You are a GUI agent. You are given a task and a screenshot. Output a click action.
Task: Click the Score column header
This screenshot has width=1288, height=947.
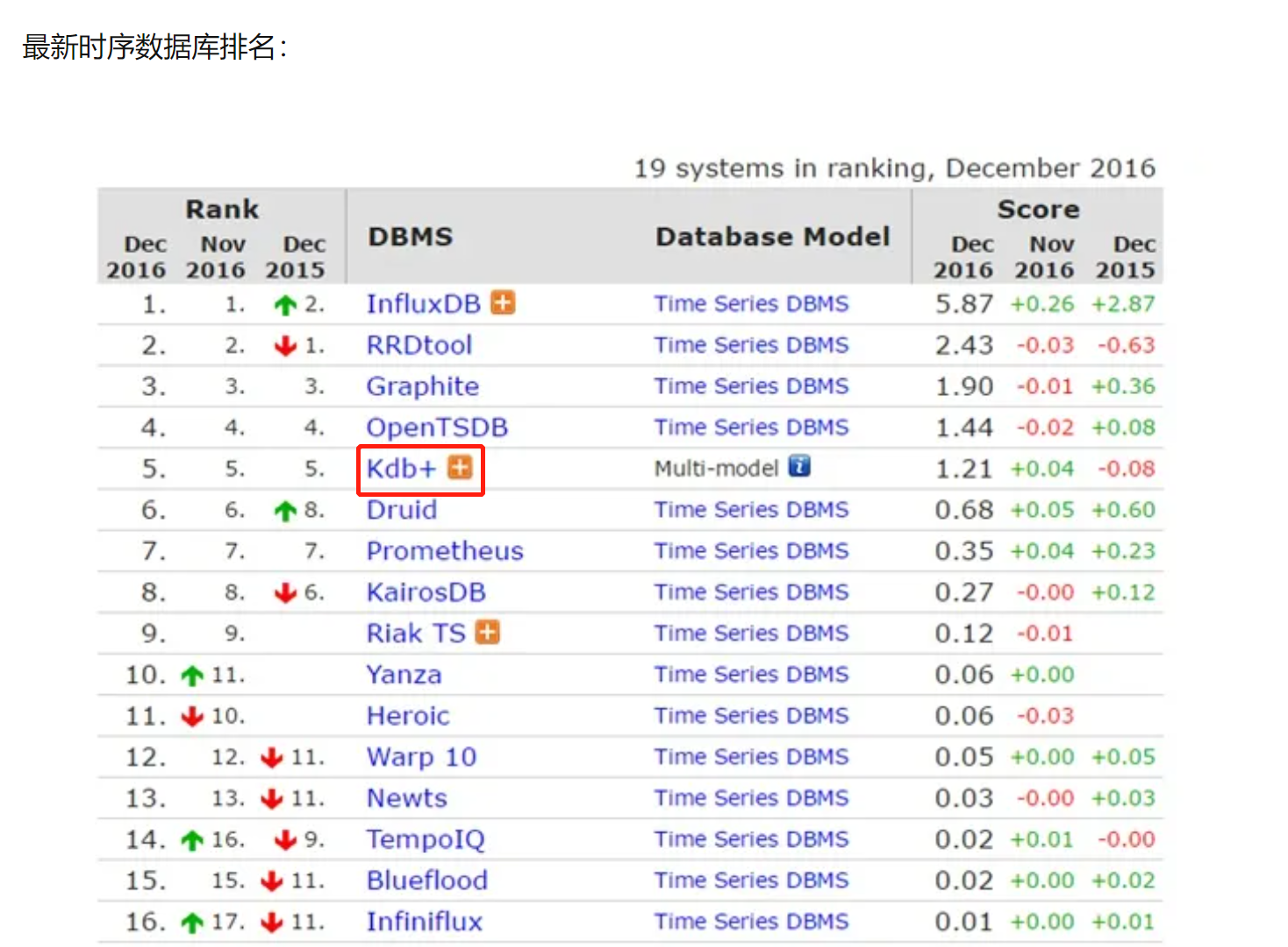[1039, 210]
